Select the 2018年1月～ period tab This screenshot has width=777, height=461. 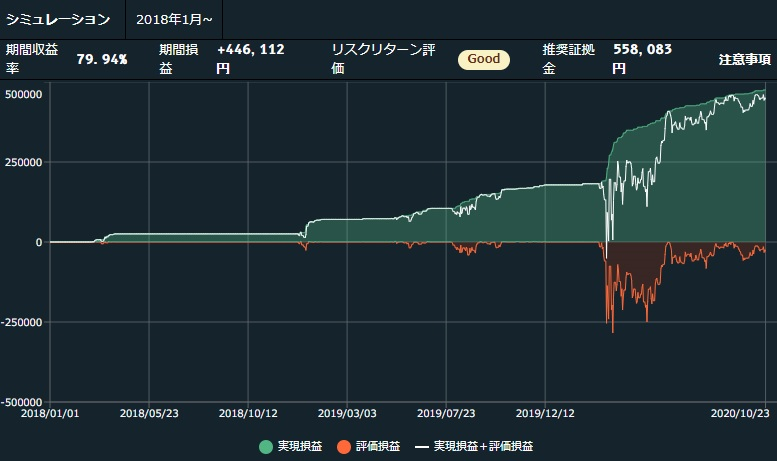[x=174, y=20]
